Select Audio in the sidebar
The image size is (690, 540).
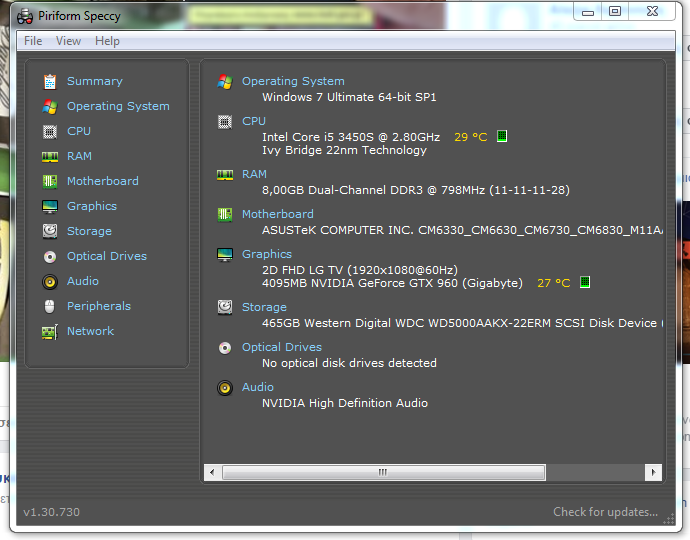click(x=83, y=281)
